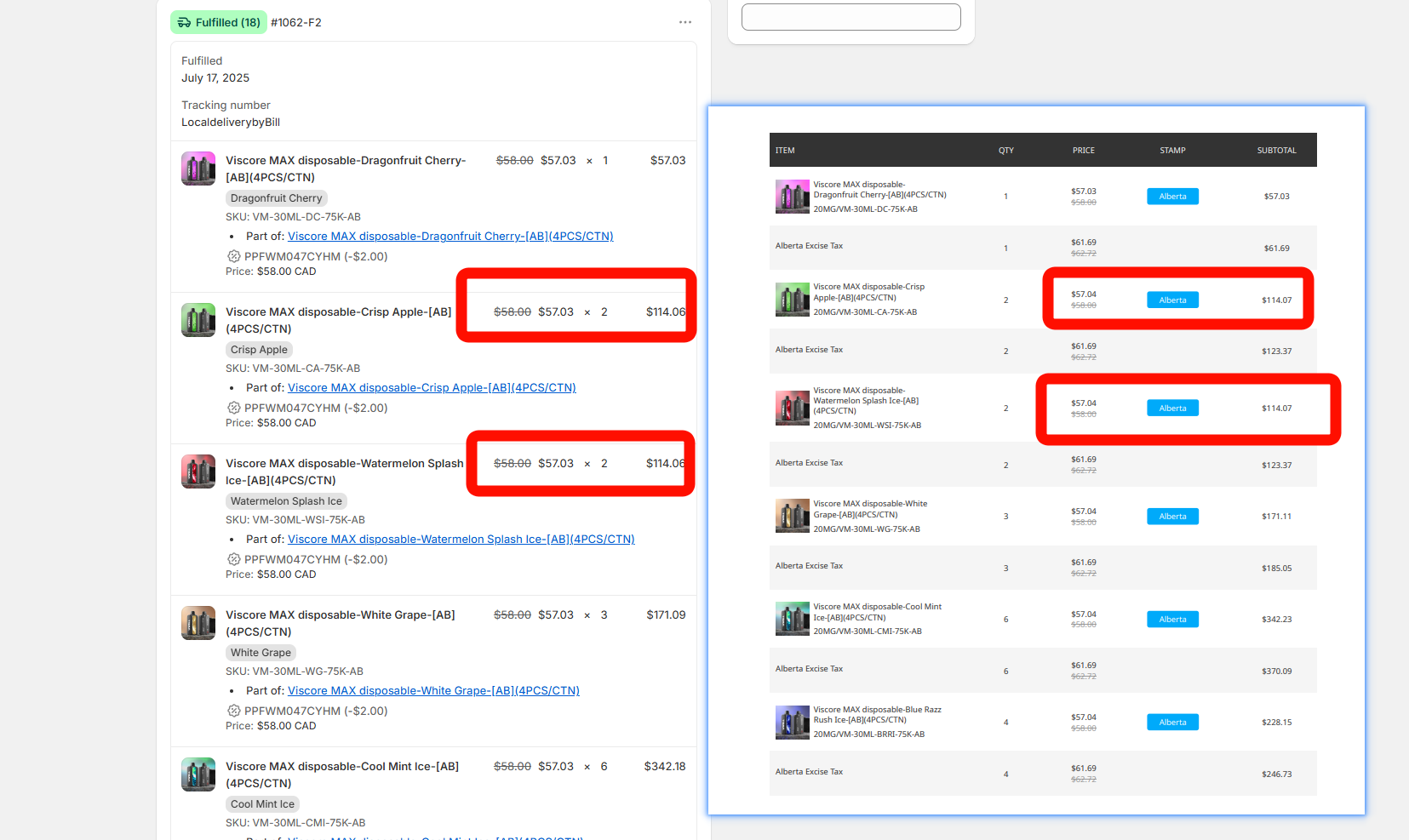Select the 'Viscore MAX disposable-Cool Mint Ice-[AB]' title in order list
The image size is (1409, 840).
click(x=342, y=774)
